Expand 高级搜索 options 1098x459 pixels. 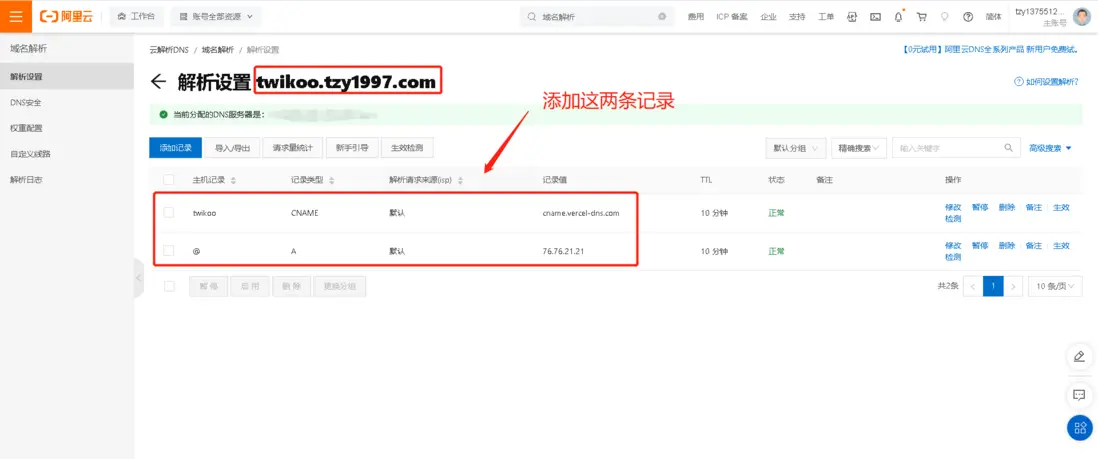pyautogui.click(x=1050, y=148)
